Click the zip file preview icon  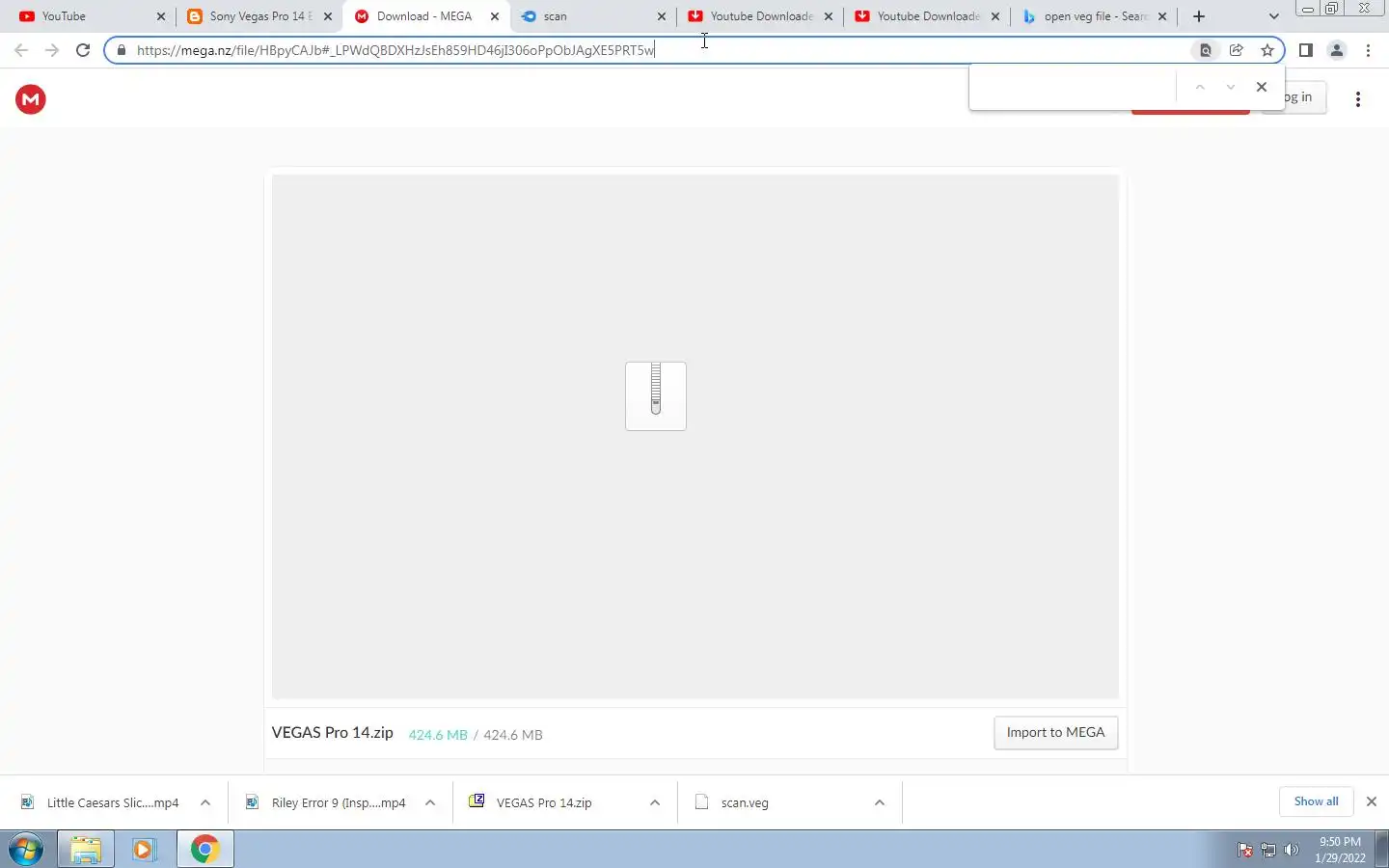(x=656, y=395)
